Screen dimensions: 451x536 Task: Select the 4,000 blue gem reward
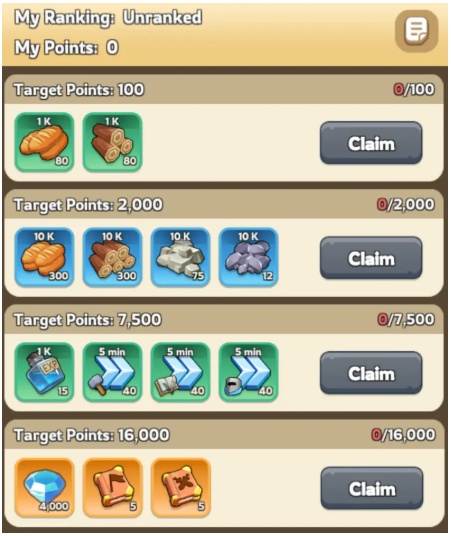click(x=44, y=487)
